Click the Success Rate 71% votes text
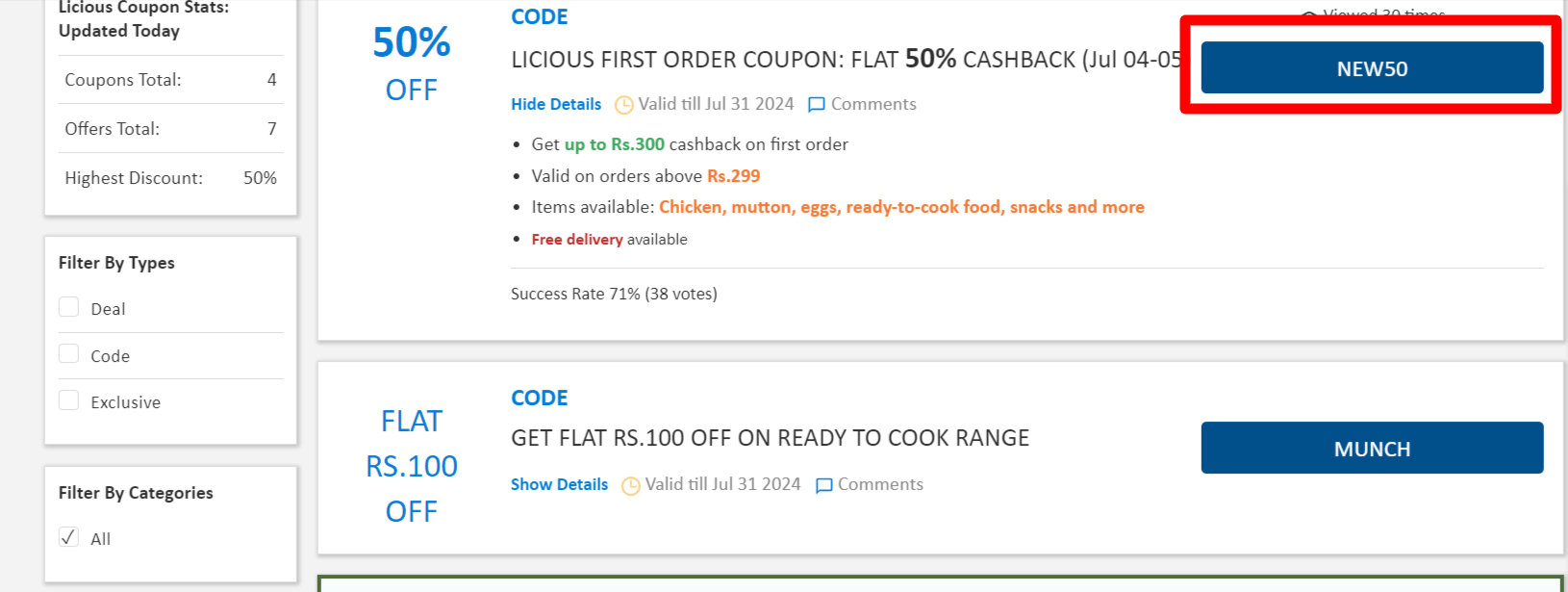The width and height of the screenshot is (1568, 592). 614,294
